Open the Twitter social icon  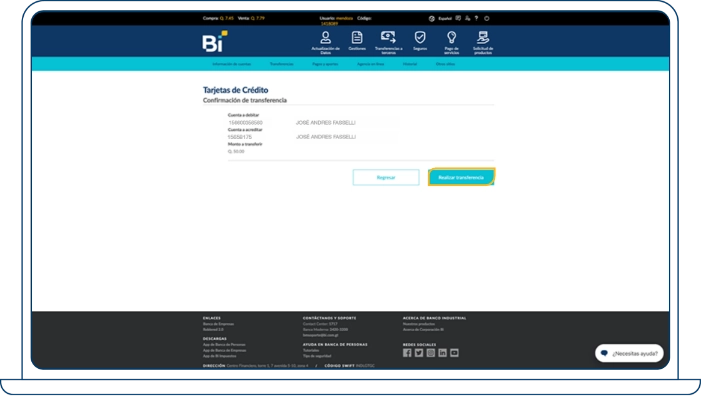[x=419, y=353]
